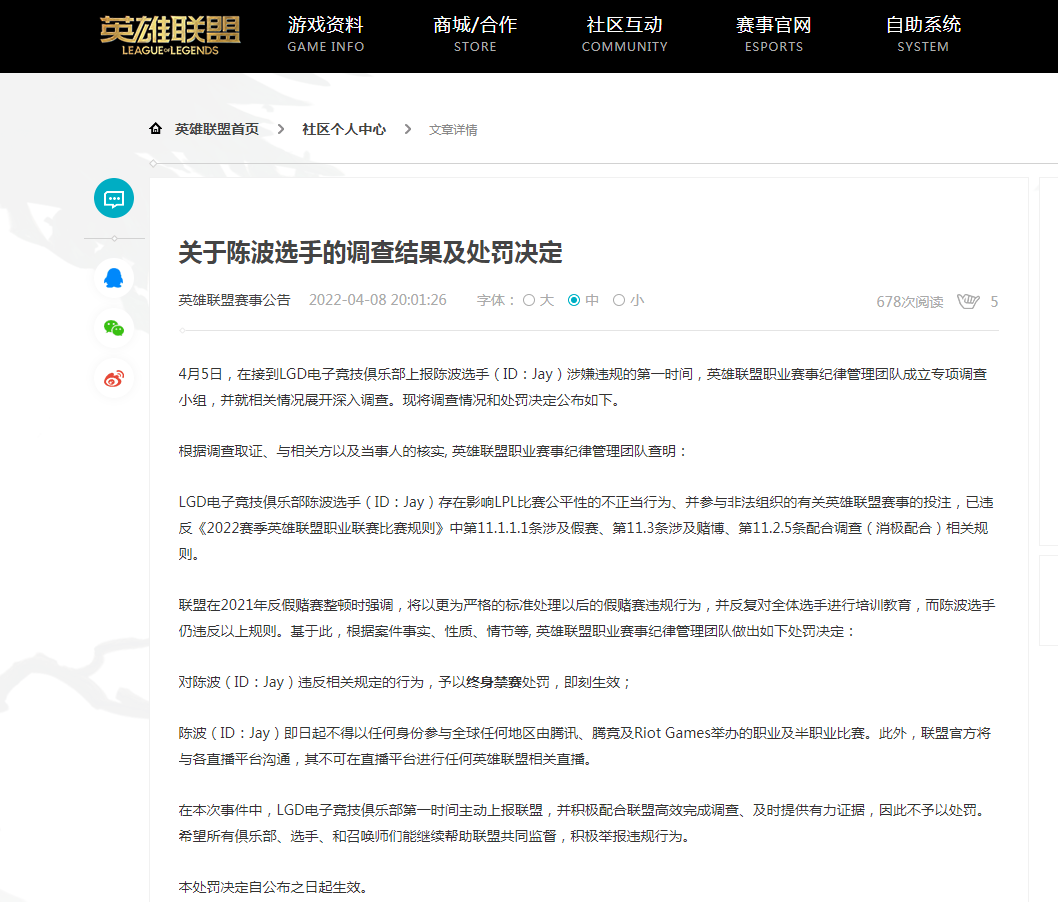Share article via QQ penguin icon

point(114,277)
